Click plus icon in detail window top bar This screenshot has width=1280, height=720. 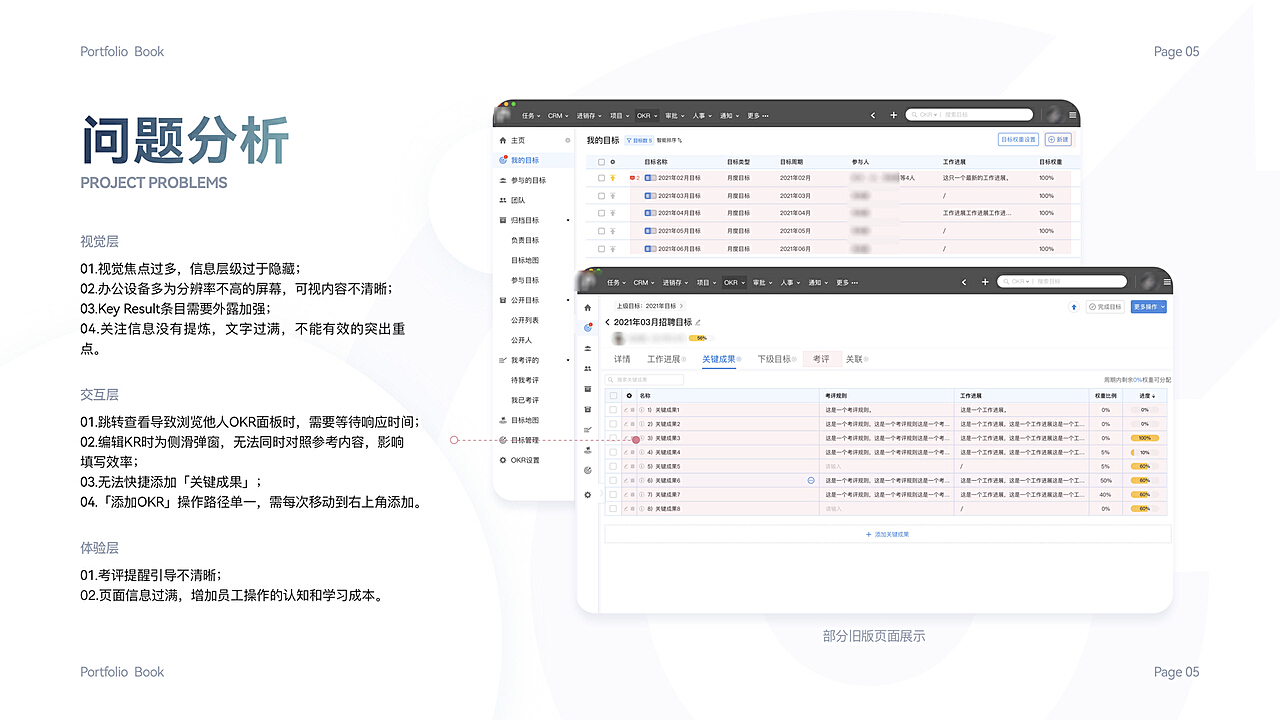[985, 282]
